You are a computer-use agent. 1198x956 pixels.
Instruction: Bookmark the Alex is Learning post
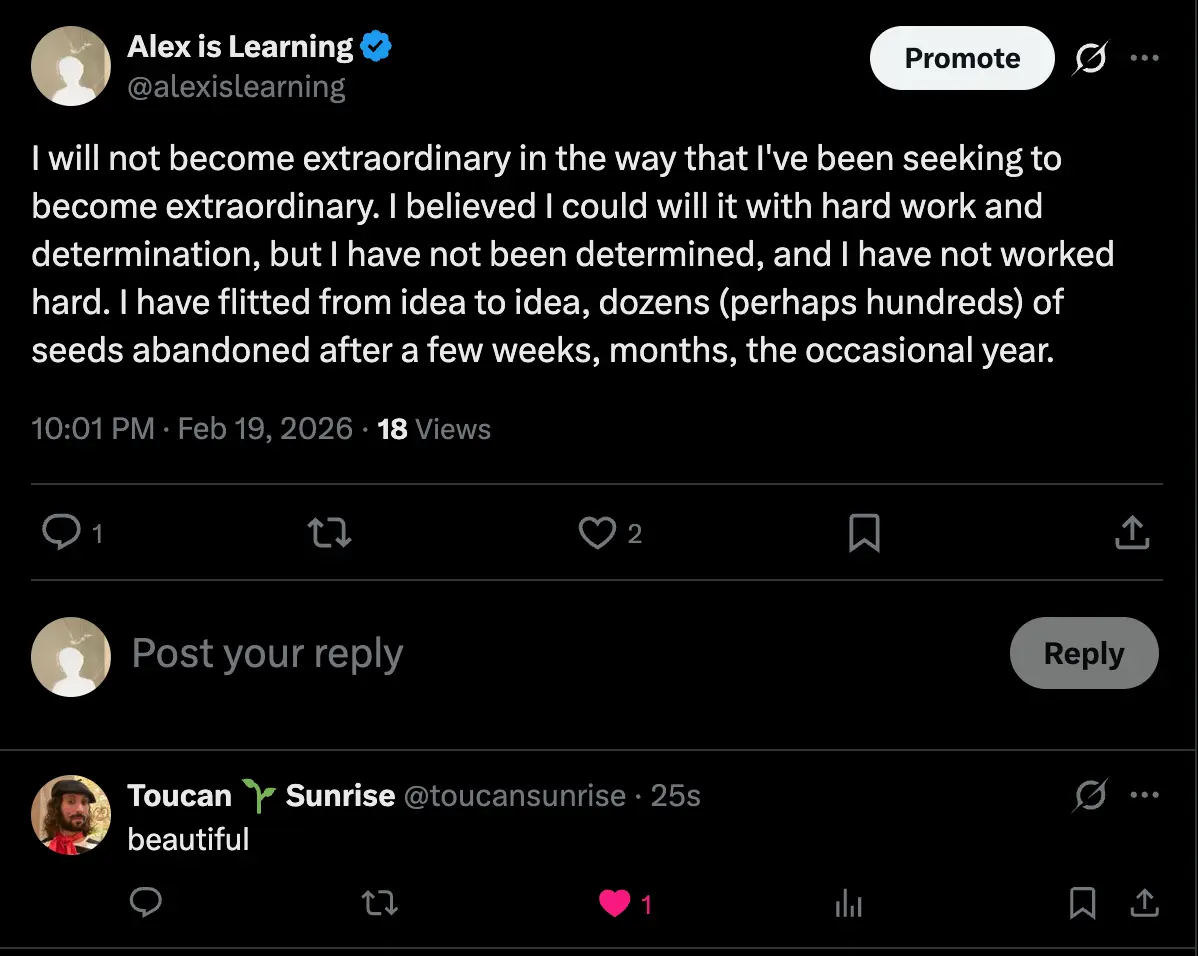[864, 533]
